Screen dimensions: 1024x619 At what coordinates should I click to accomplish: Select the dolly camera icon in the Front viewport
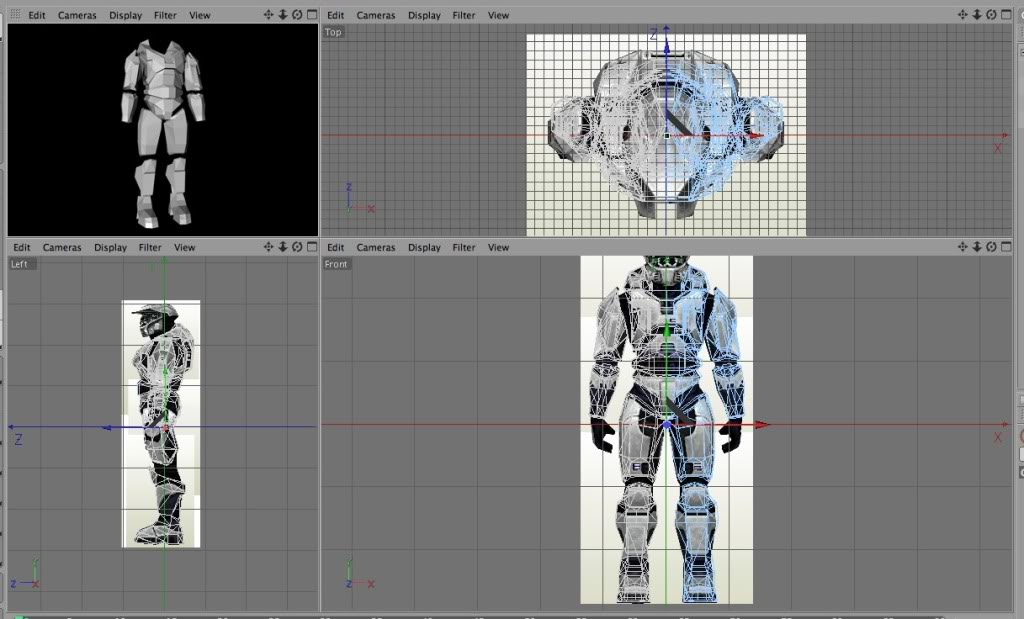click(977, 247)
